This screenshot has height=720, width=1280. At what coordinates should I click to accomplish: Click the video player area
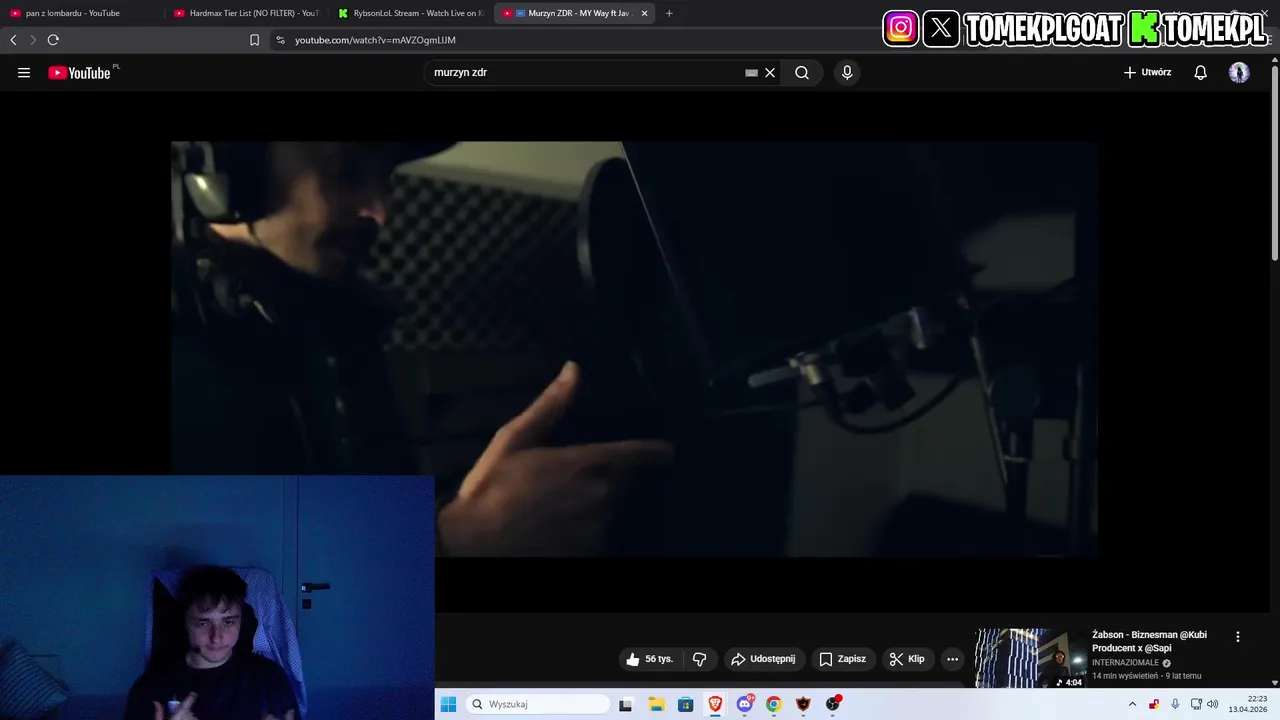(x=634, y=349)
